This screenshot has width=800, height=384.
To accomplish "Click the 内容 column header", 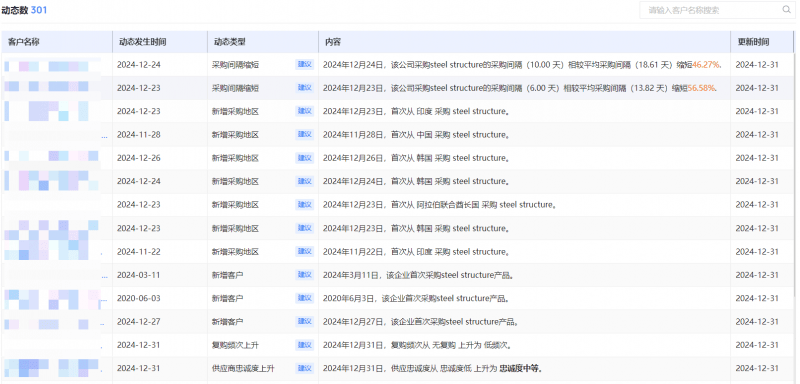I will [524, 42].
